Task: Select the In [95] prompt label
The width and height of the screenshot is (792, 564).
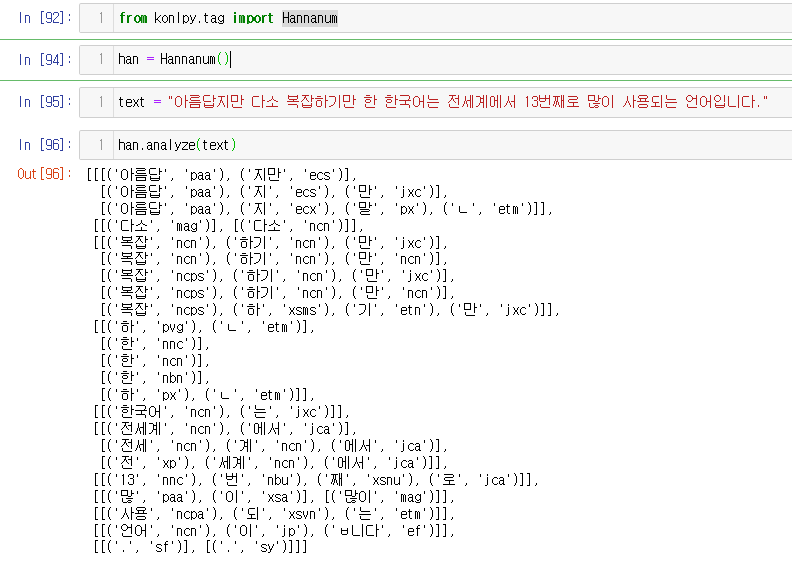Action: pos(44,102)
